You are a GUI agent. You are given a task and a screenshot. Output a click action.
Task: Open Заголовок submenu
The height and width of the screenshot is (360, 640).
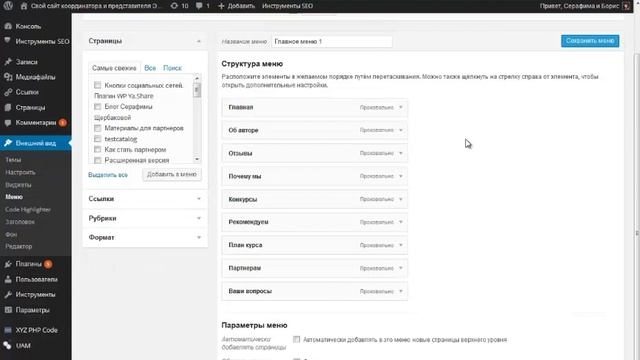pos(20,222)
